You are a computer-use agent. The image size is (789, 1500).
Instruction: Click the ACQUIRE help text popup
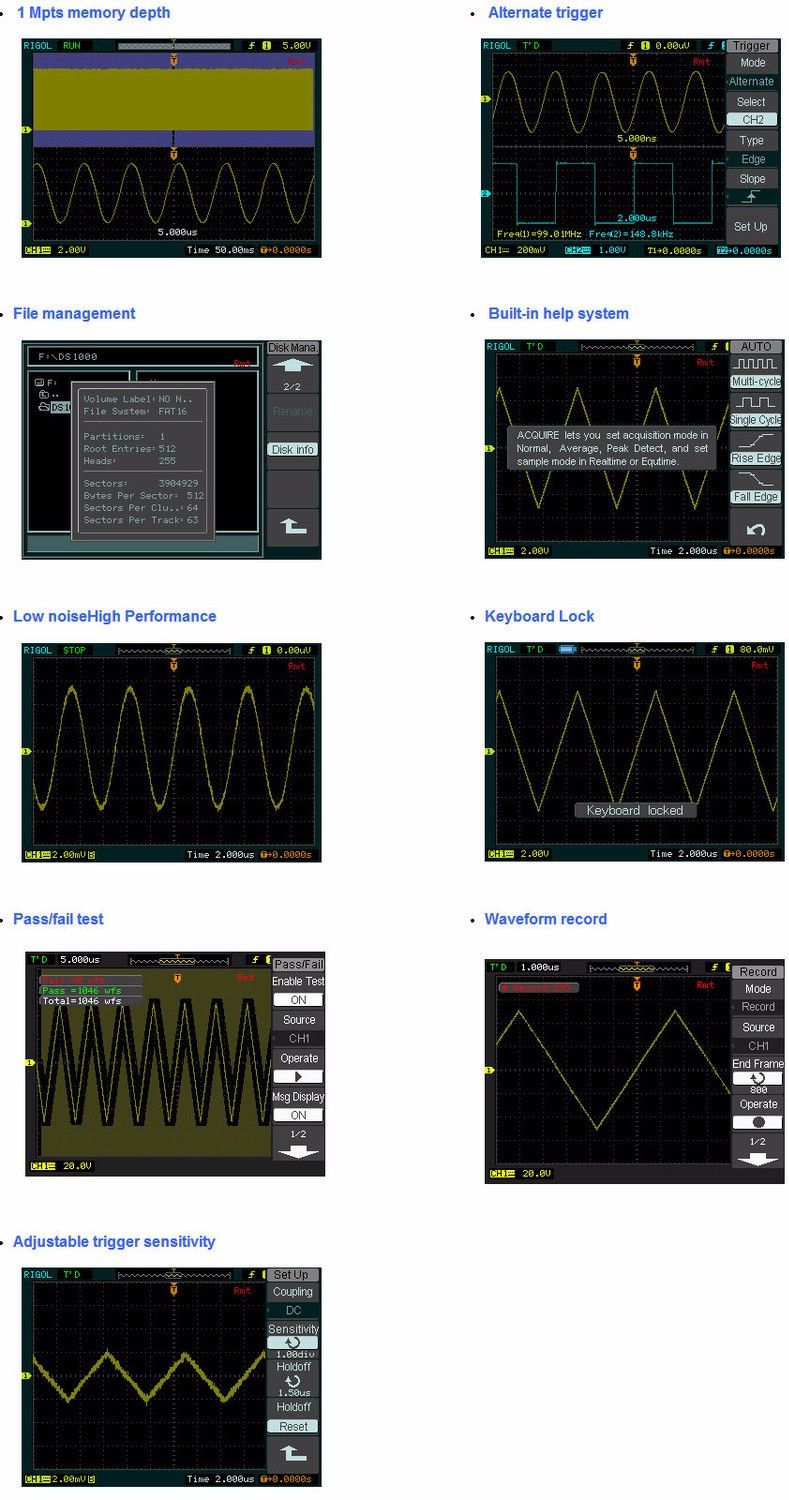click(612, 448)
